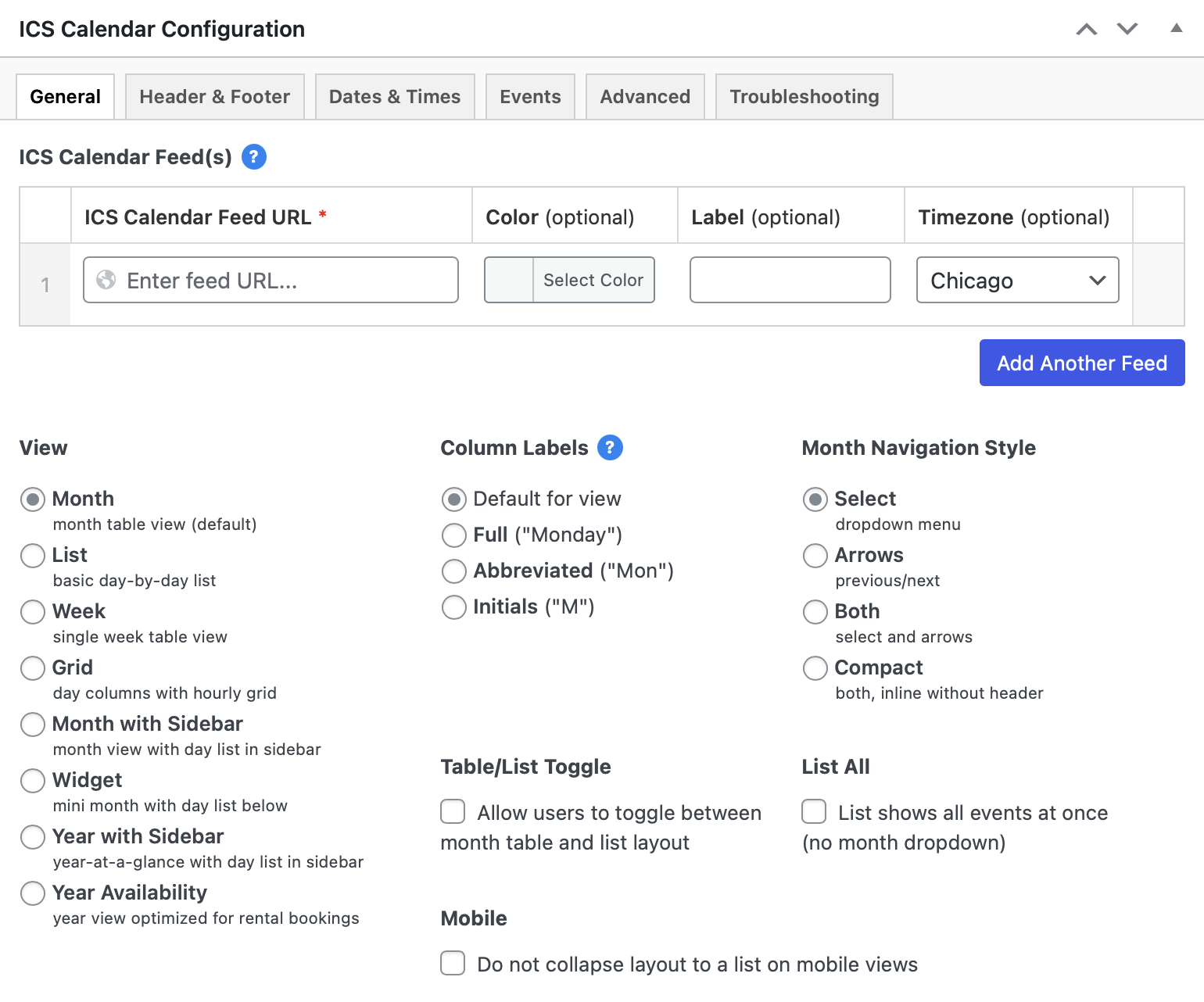Check List shows all events at once
The height and width of the screenshot is (1002, 1204).
(814, 812)
